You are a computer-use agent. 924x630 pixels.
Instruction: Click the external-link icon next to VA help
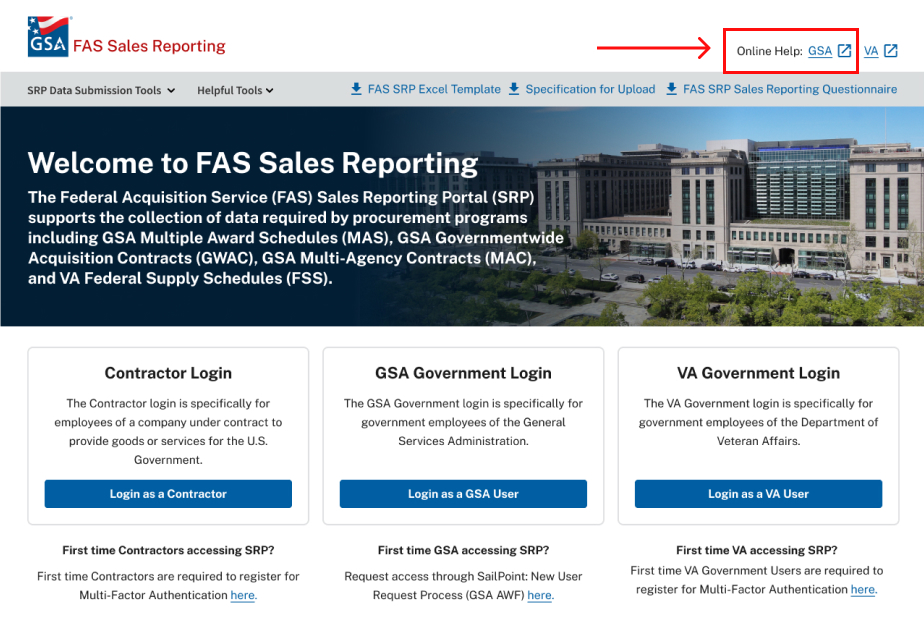pos(891,51)
